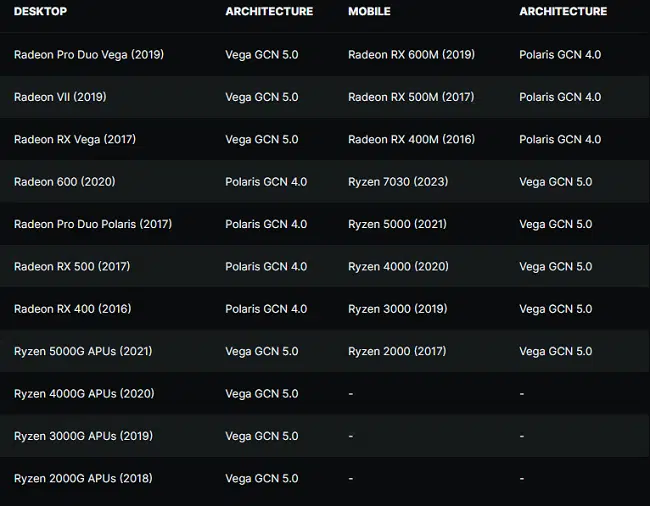Viewport: 650px width, 506px height.
Task: Pick Polaris GCN 4.0 for Radeon RX 400M
Action: (x=560, y=139)
